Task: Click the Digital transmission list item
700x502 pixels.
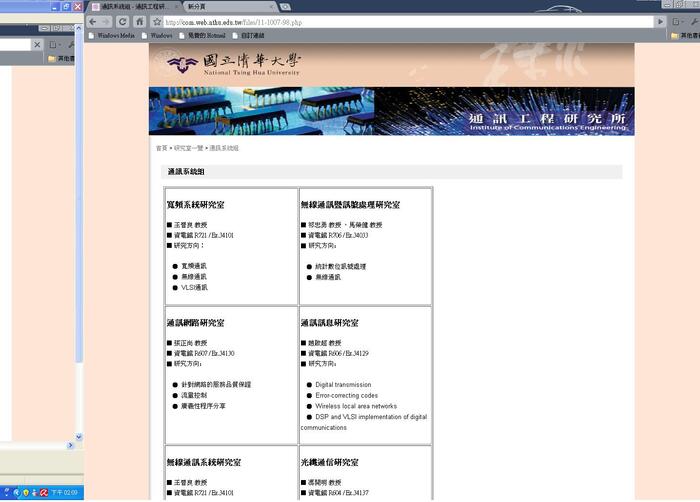Action: click(343, 385)
